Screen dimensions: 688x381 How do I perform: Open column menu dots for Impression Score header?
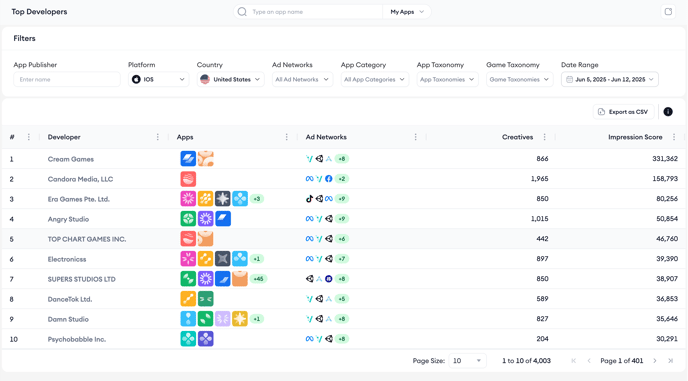(674, 137)
